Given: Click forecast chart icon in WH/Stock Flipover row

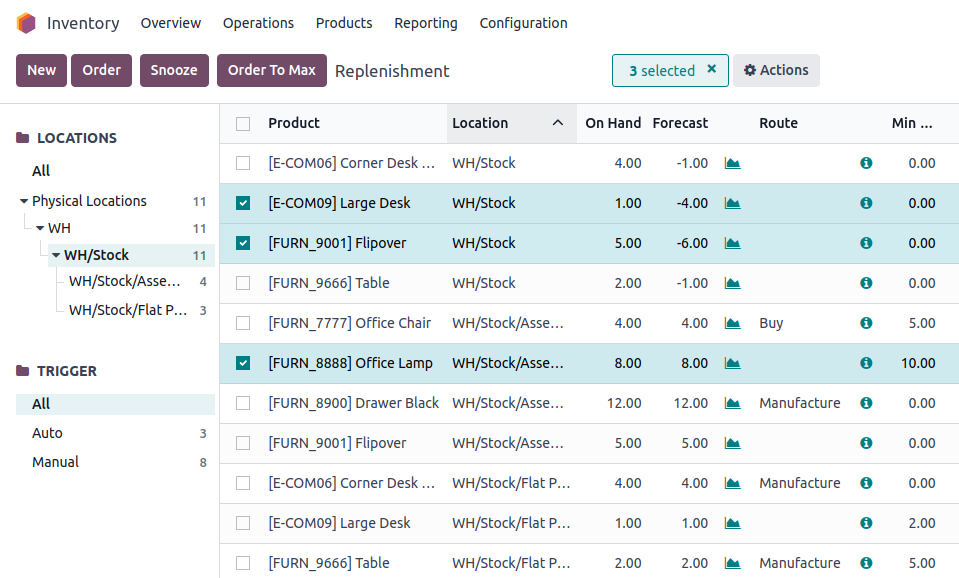Looking at the screenshot, I should point(732,243).
